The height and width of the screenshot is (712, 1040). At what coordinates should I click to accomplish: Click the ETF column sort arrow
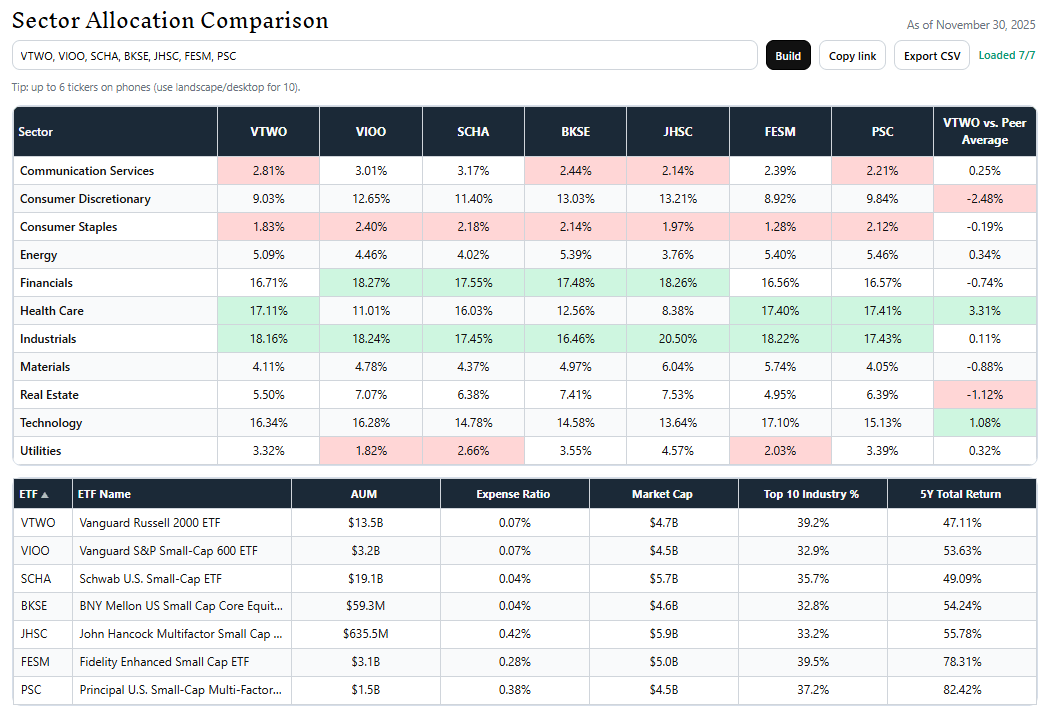[44, 494]
